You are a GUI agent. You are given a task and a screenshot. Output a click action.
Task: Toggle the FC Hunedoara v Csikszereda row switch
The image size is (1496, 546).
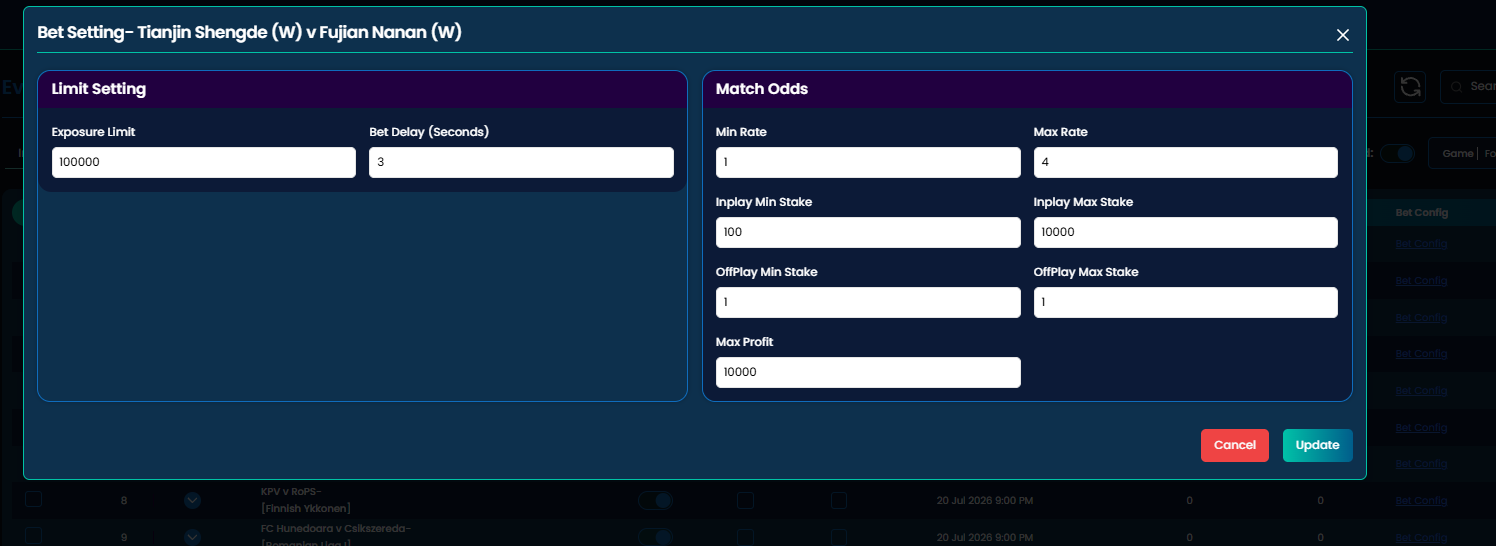tap(656, 537)
